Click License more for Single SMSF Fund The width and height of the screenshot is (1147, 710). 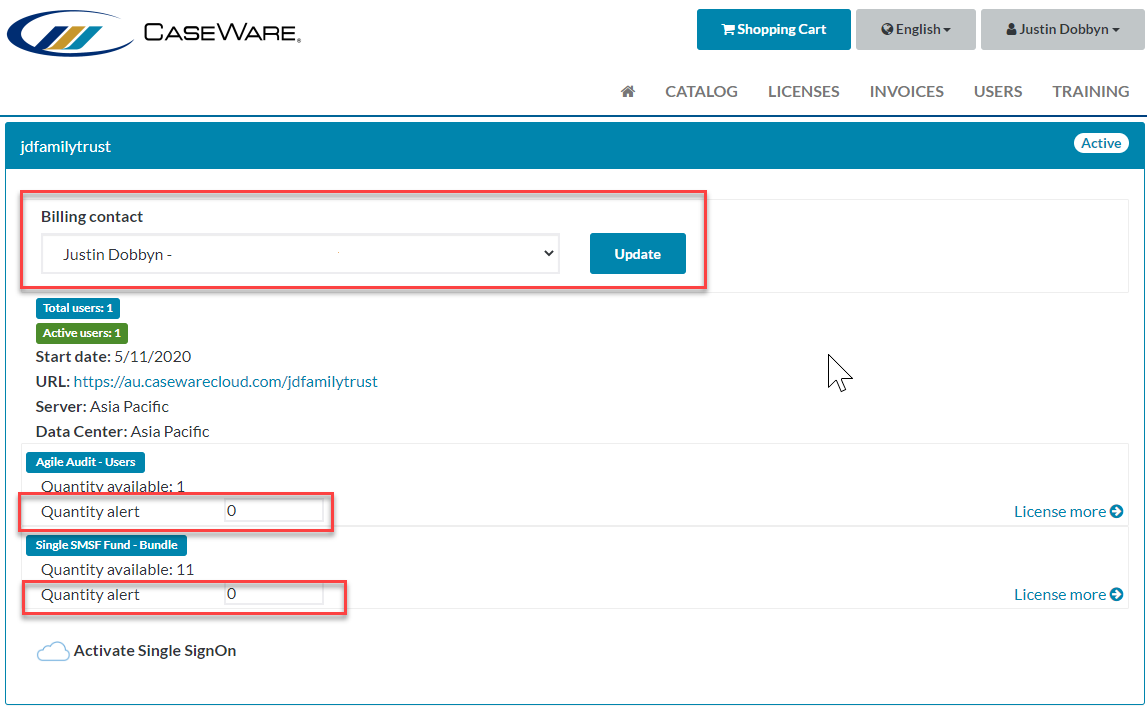point(1068,595)
